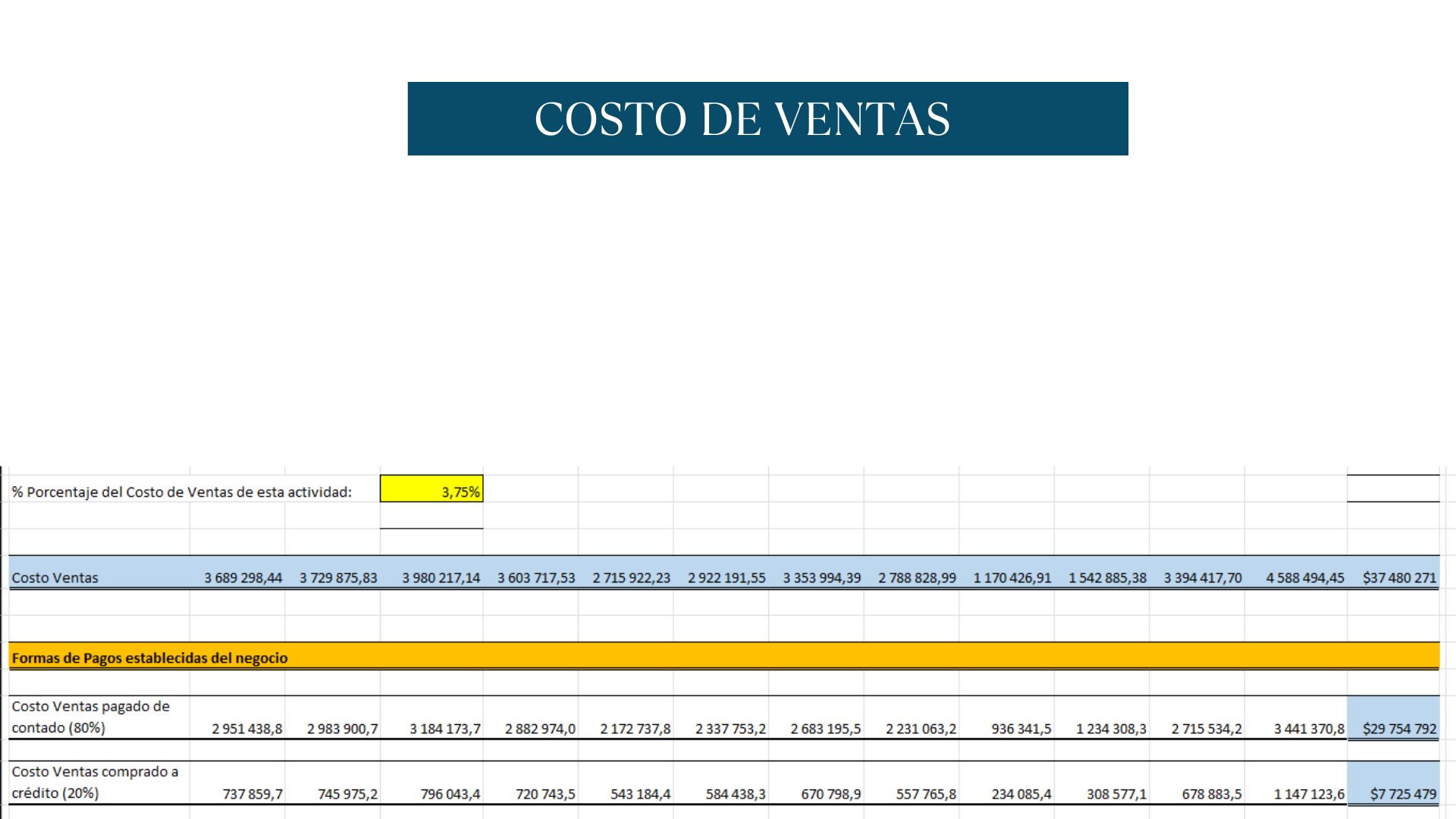Image resolution: width=1456 pixels, height=819 pixels.
Task: Click the crédito total $7 725 479
Action: pos(1402,794)
